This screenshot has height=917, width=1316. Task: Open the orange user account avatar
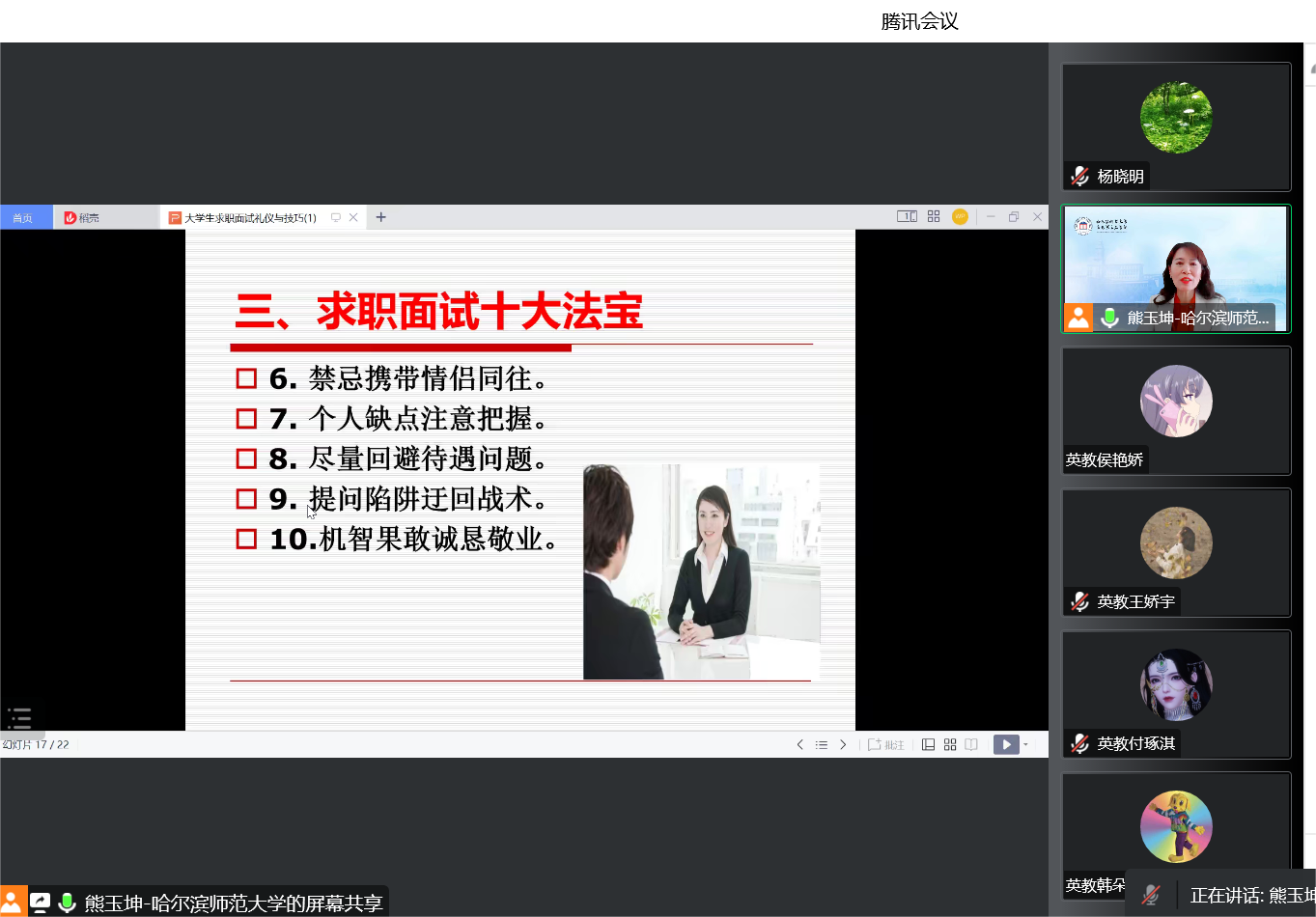(x=960, y=217)
